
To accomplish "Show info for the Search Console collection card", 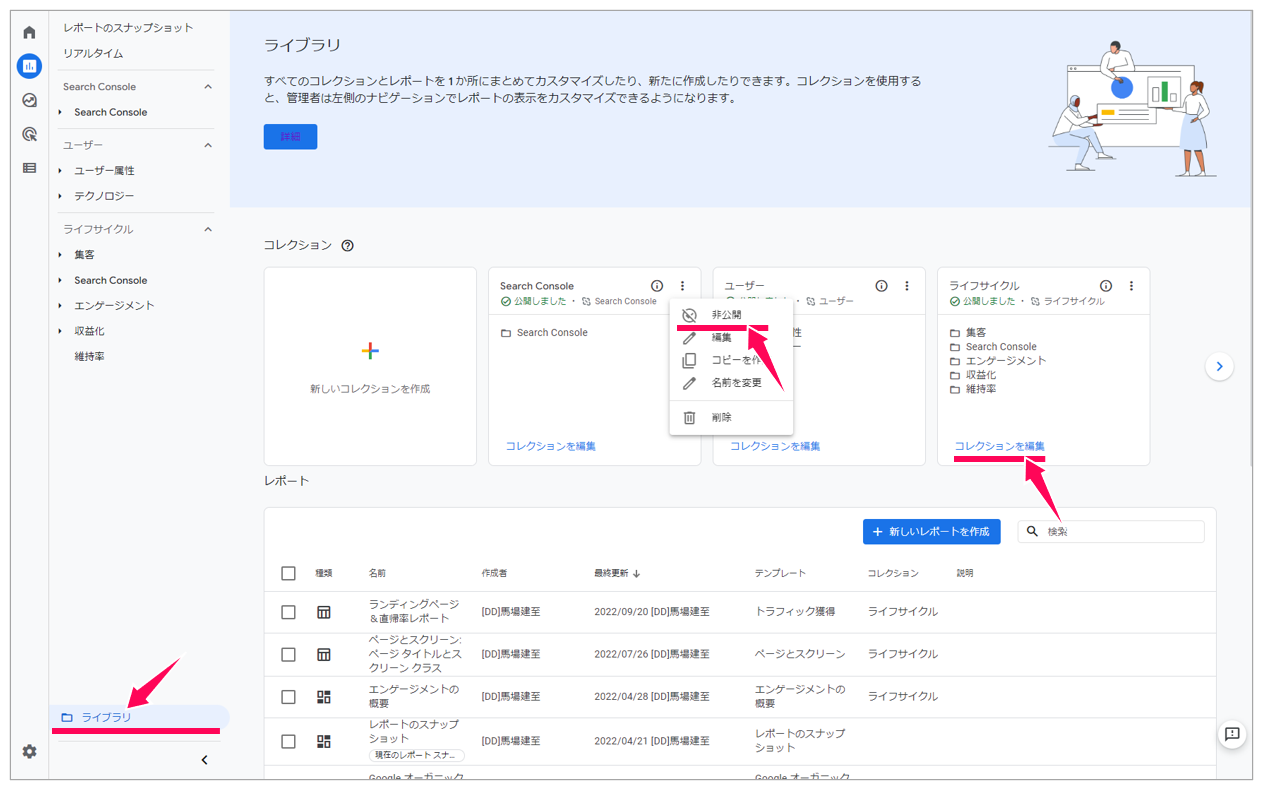I will pos(657,286).
